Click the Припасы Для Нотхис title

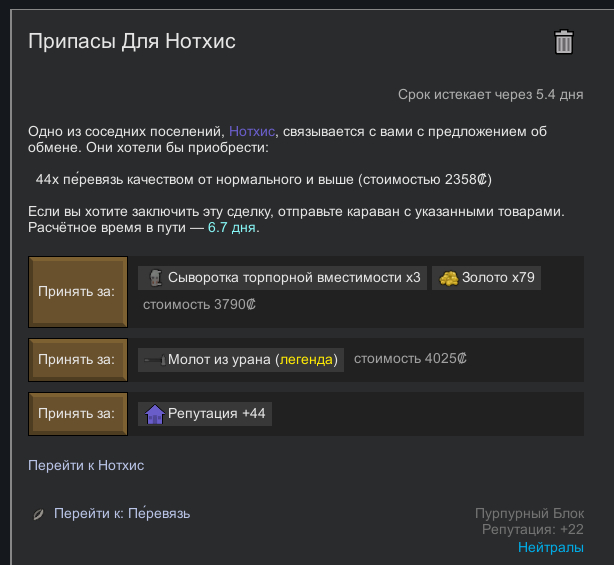point(132,41)
